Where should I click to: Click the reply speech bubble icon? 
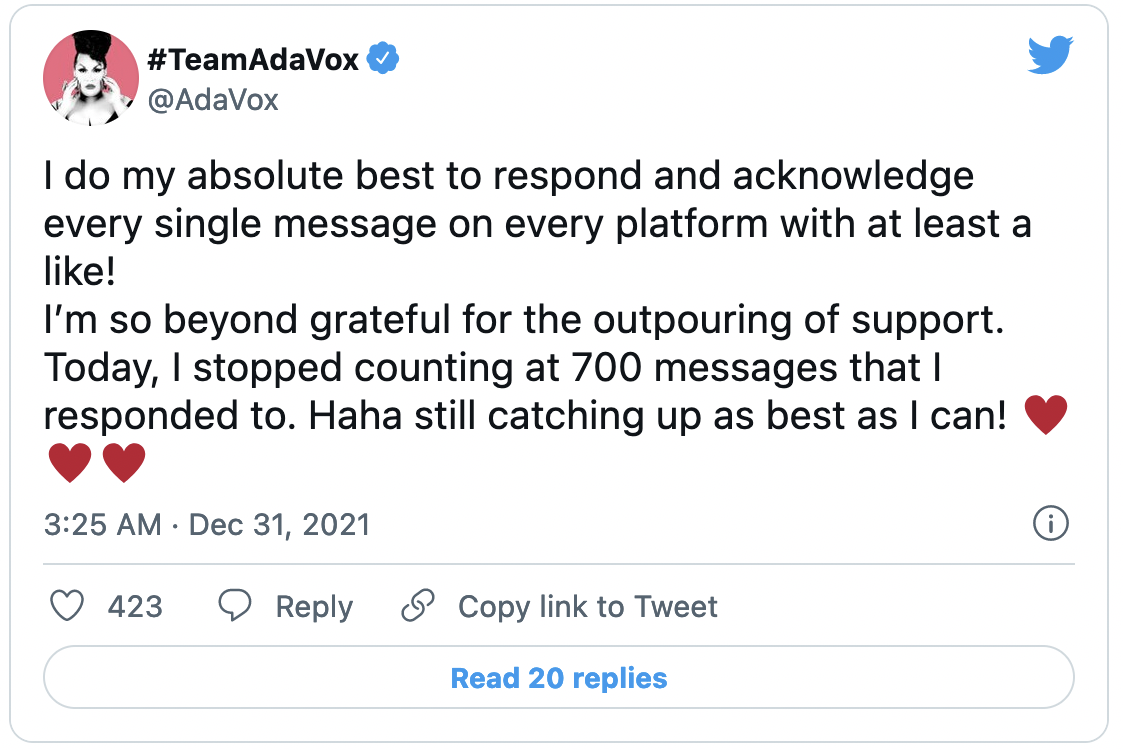pyautogui.click(x=235, y=606)
